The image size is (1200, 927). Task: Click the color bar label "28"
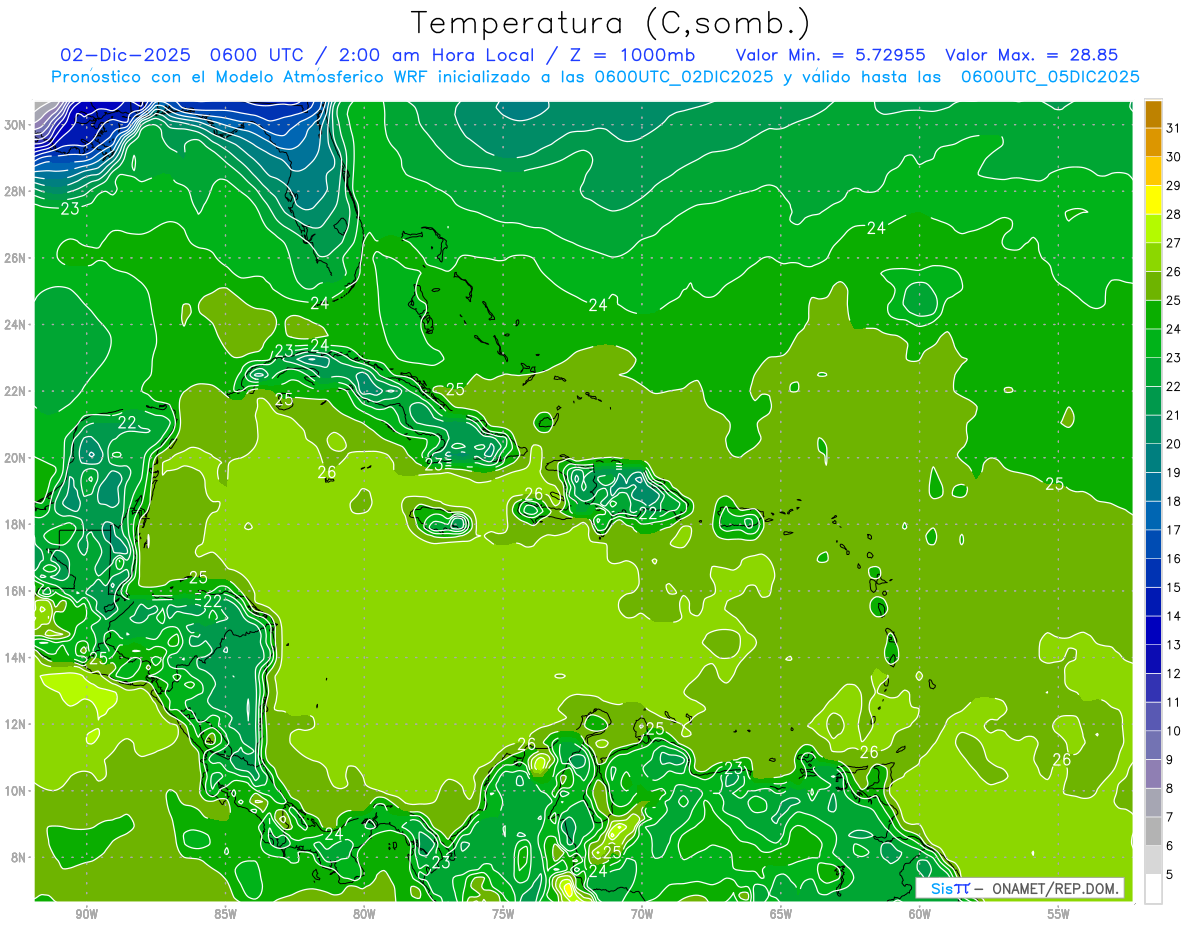[1174, 214]
